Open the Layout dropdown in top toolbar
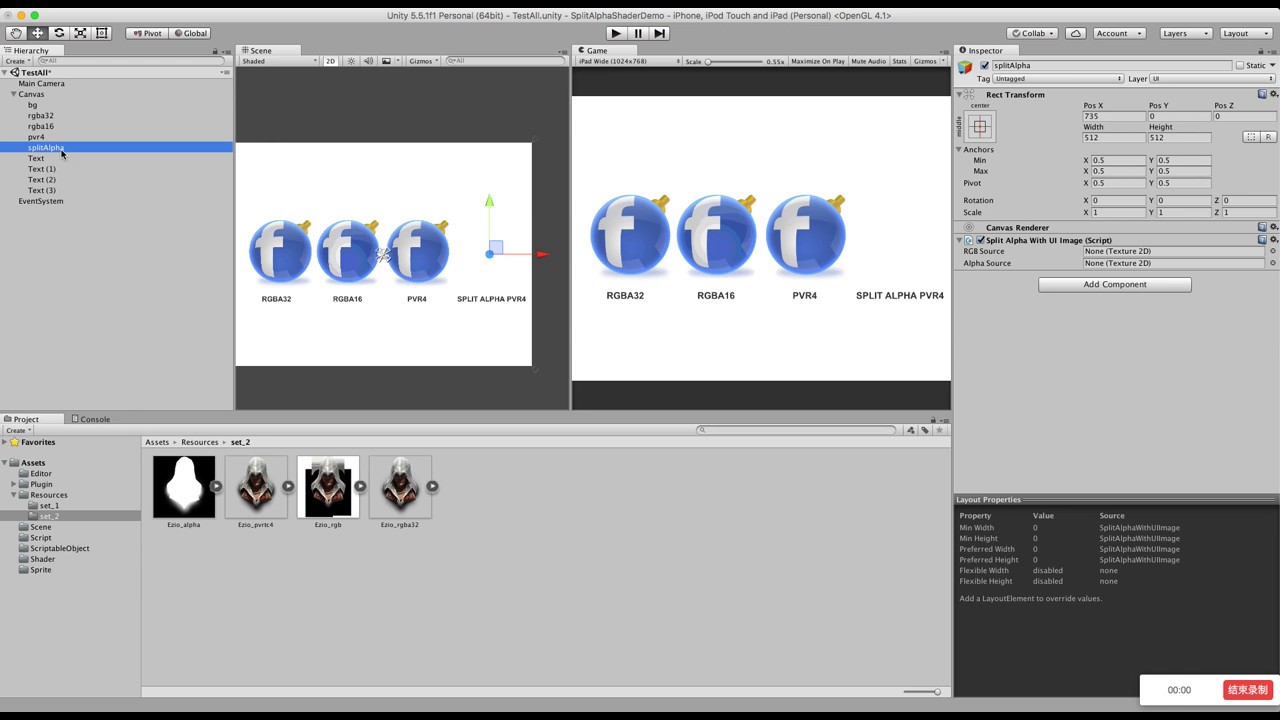Image resolution: width=1280 pixels, height=720 pixels. point(1247,33)
